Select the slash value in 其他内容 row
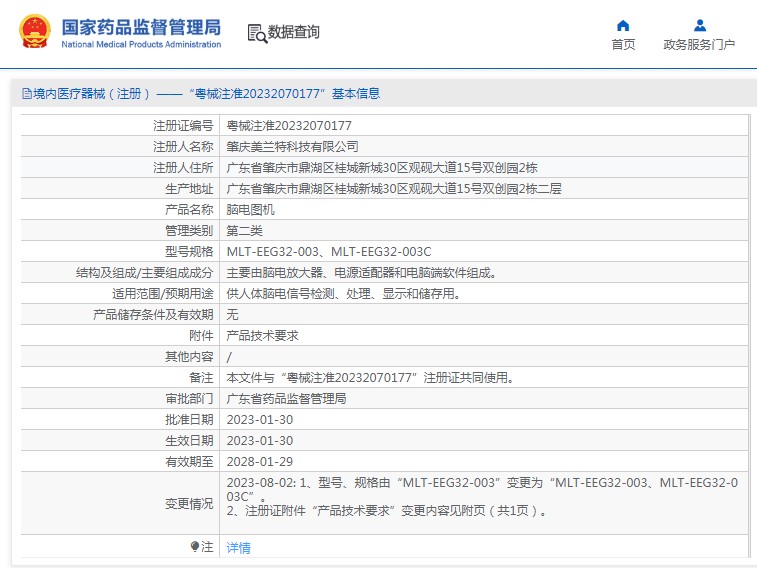This screenshot has height=568, width=757. click(x=229, y=357)
